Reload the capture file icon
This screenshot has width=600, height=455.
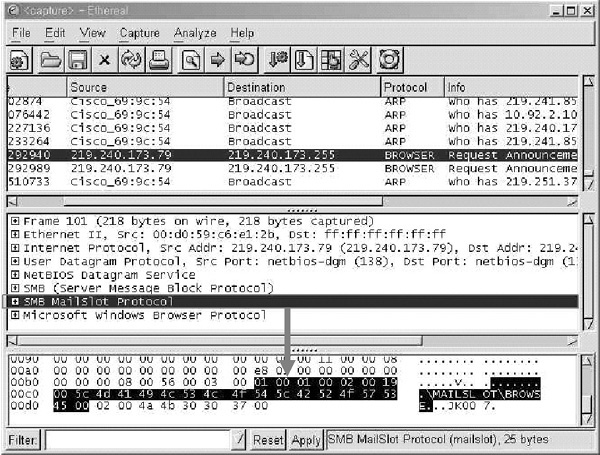pos(131,60)
